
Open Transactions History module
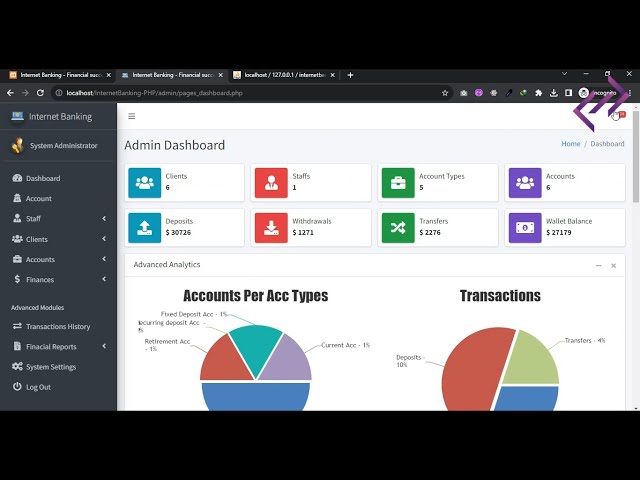tap(58, 327)
